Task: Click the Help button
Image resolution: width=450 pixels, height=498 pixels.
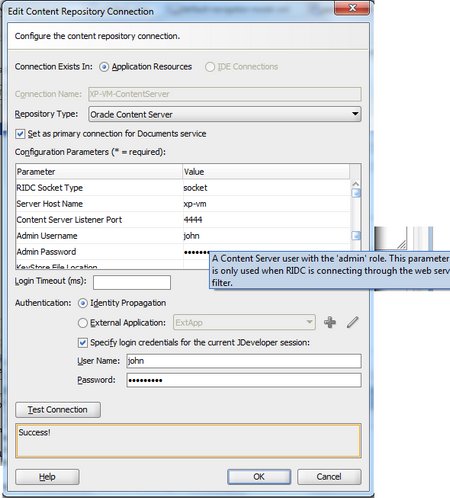Action: click(47, 477)
